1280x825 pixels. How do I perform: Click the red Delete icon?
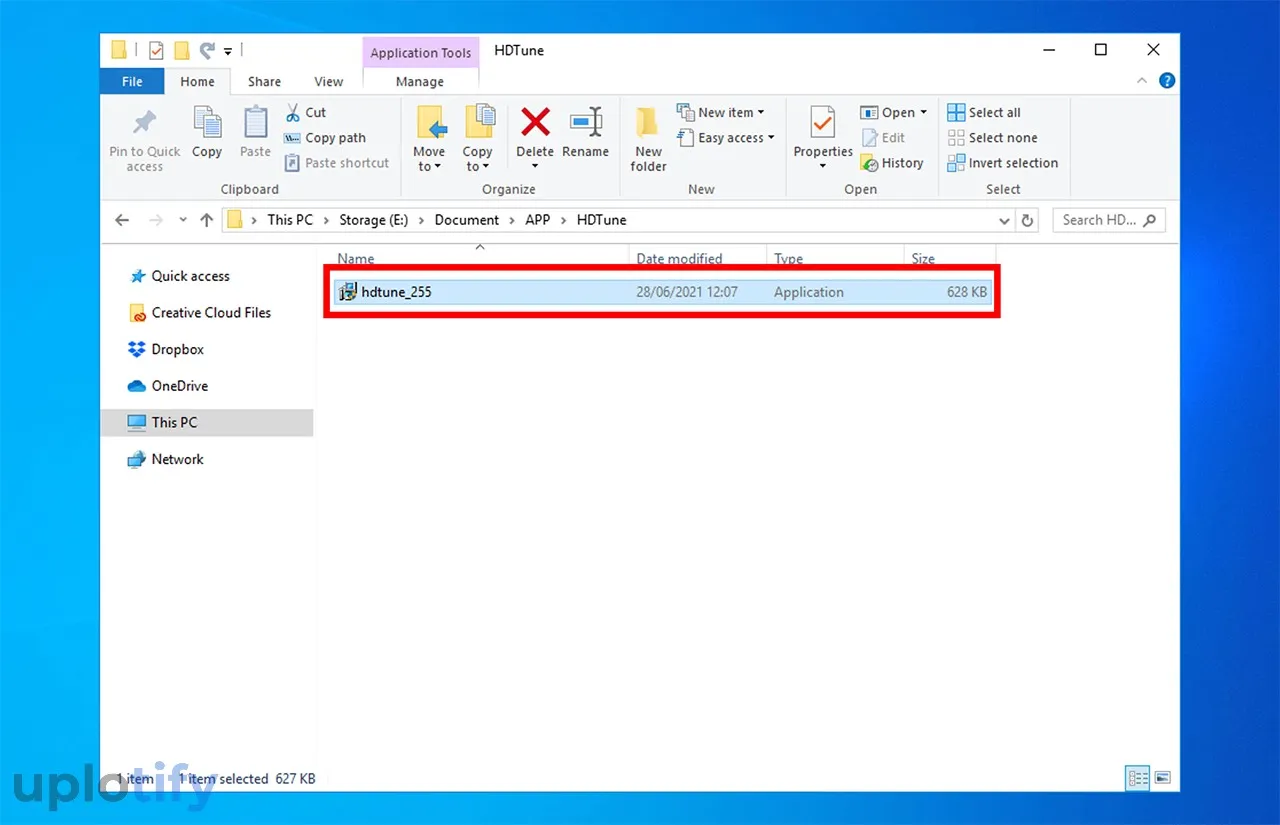(535, 122)
